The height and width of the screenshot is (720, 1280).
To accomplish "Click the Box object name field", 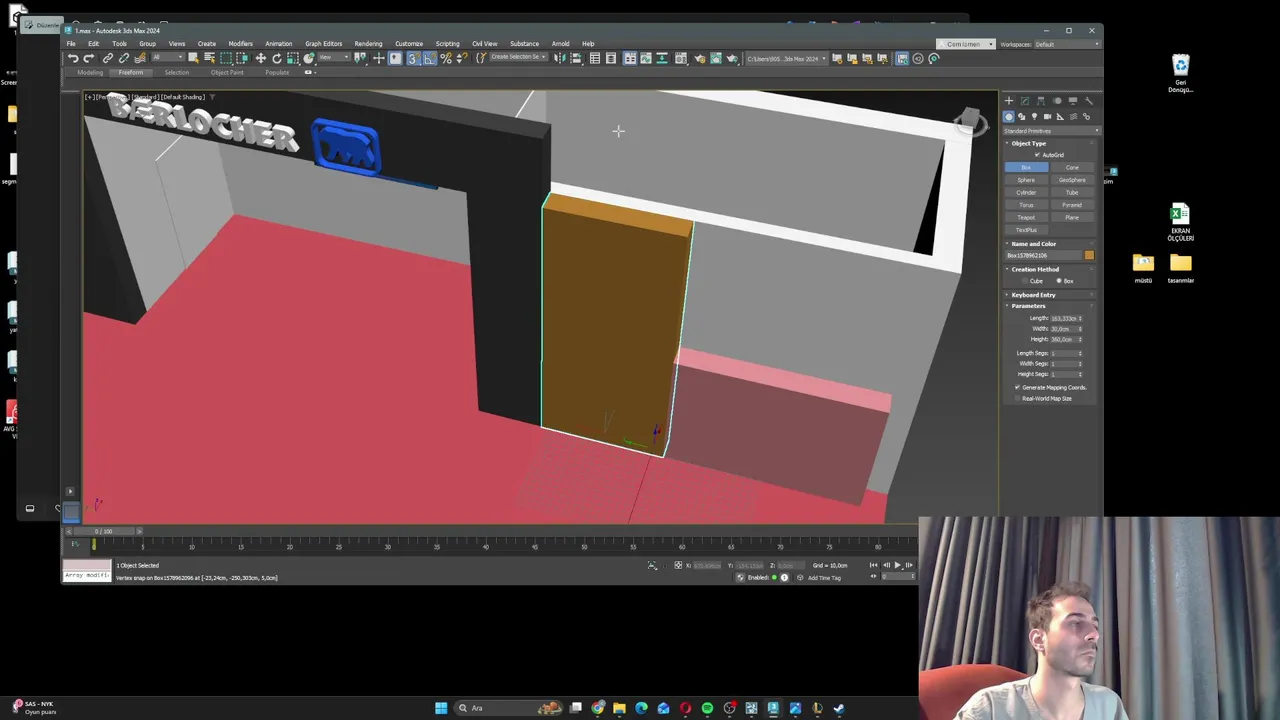I will 1044,255.
